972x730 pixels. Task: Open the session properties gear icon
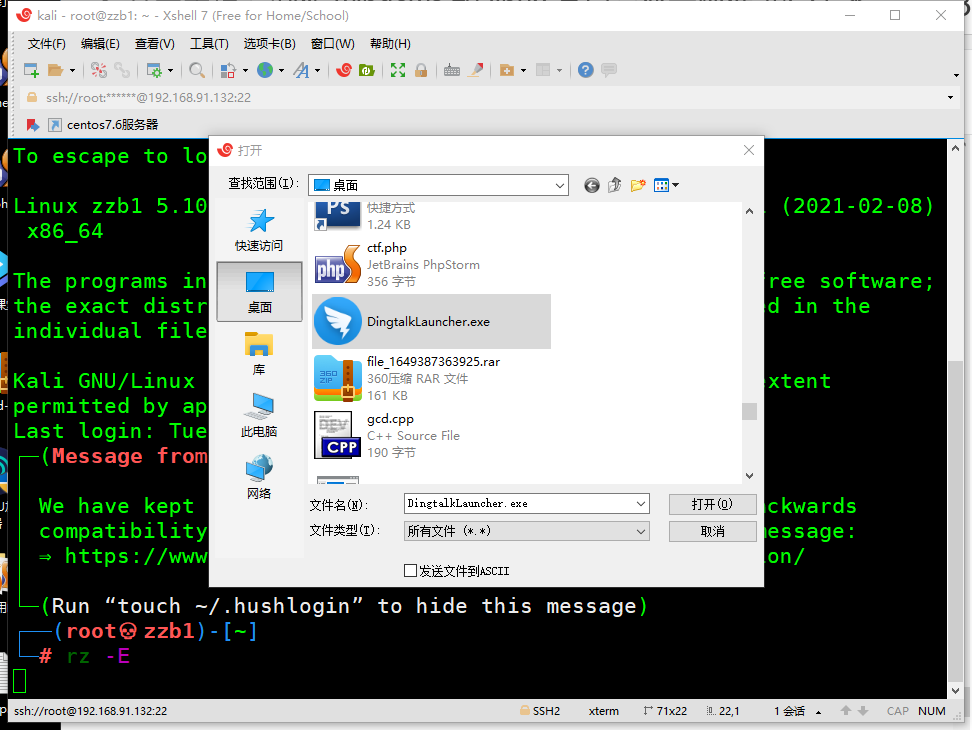154,71
